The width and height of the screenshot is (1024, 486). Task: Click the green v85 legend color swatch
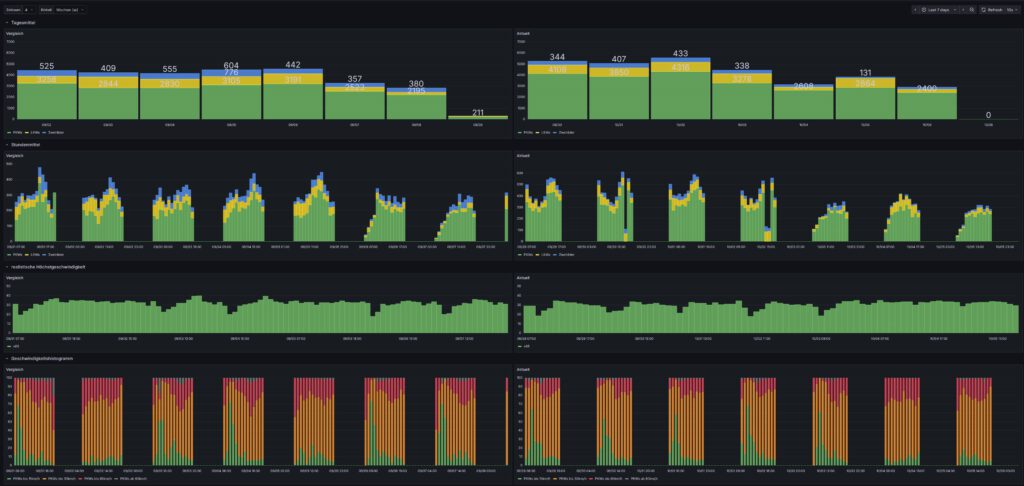[x=8, y=346]
